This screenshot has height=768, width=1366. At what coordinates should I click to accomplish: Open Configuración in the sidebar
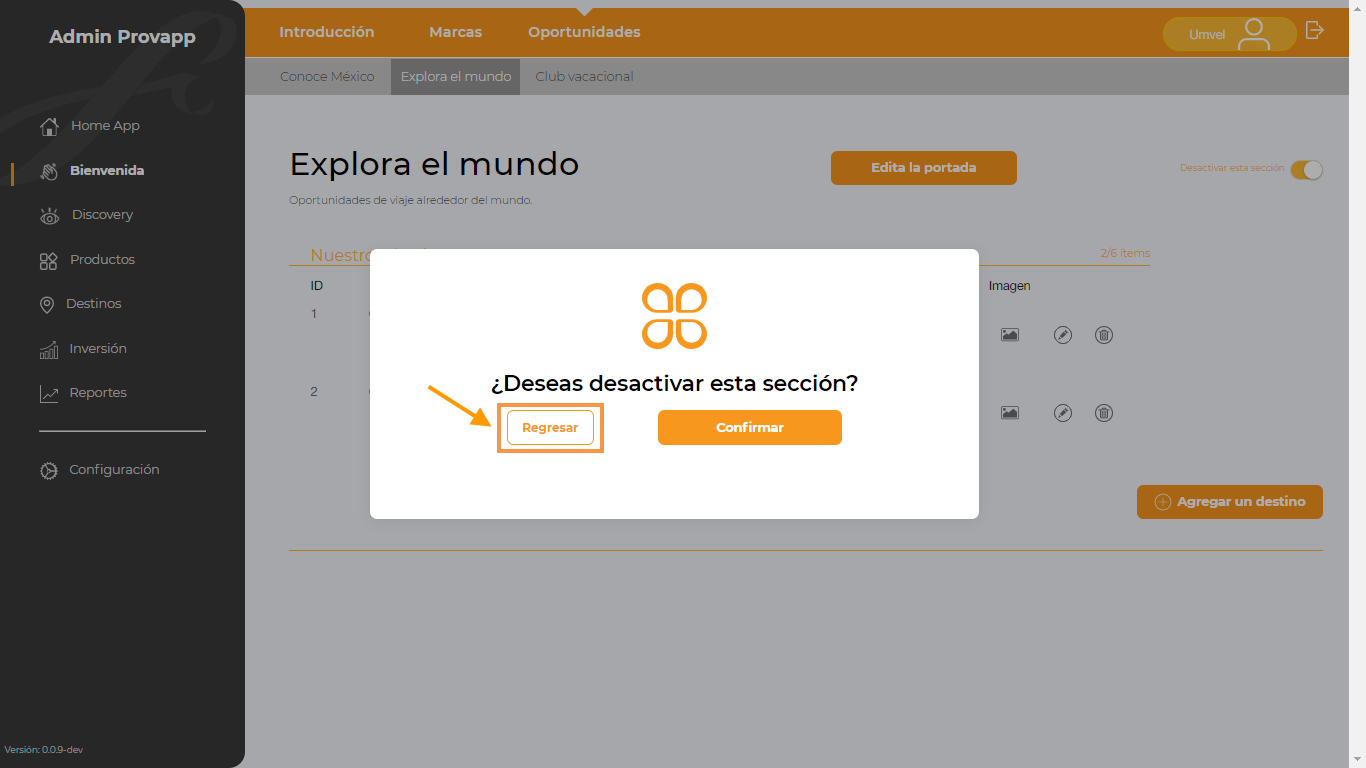(114, 470)
